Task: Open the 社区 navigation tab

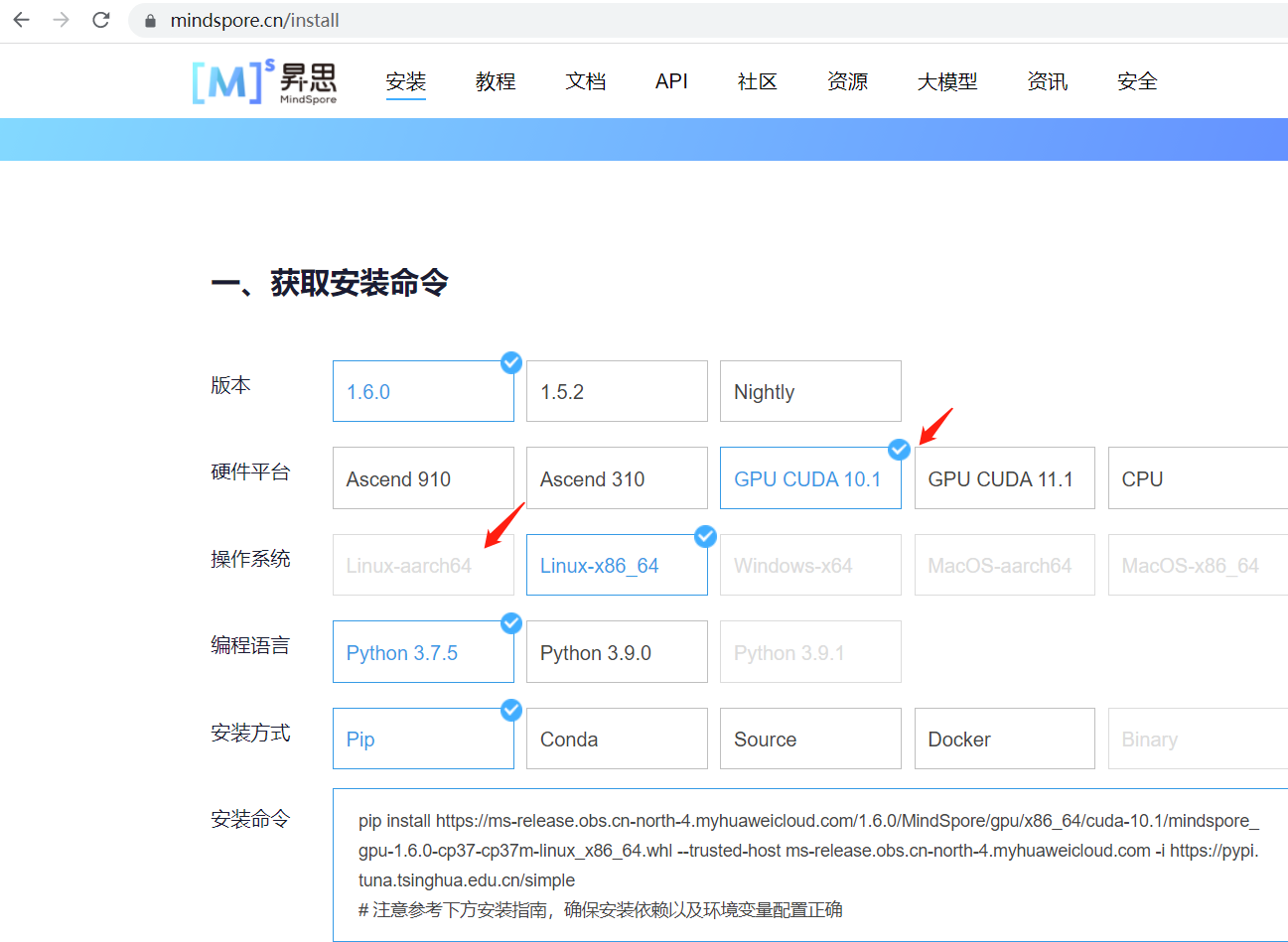Action: point(758,81)
